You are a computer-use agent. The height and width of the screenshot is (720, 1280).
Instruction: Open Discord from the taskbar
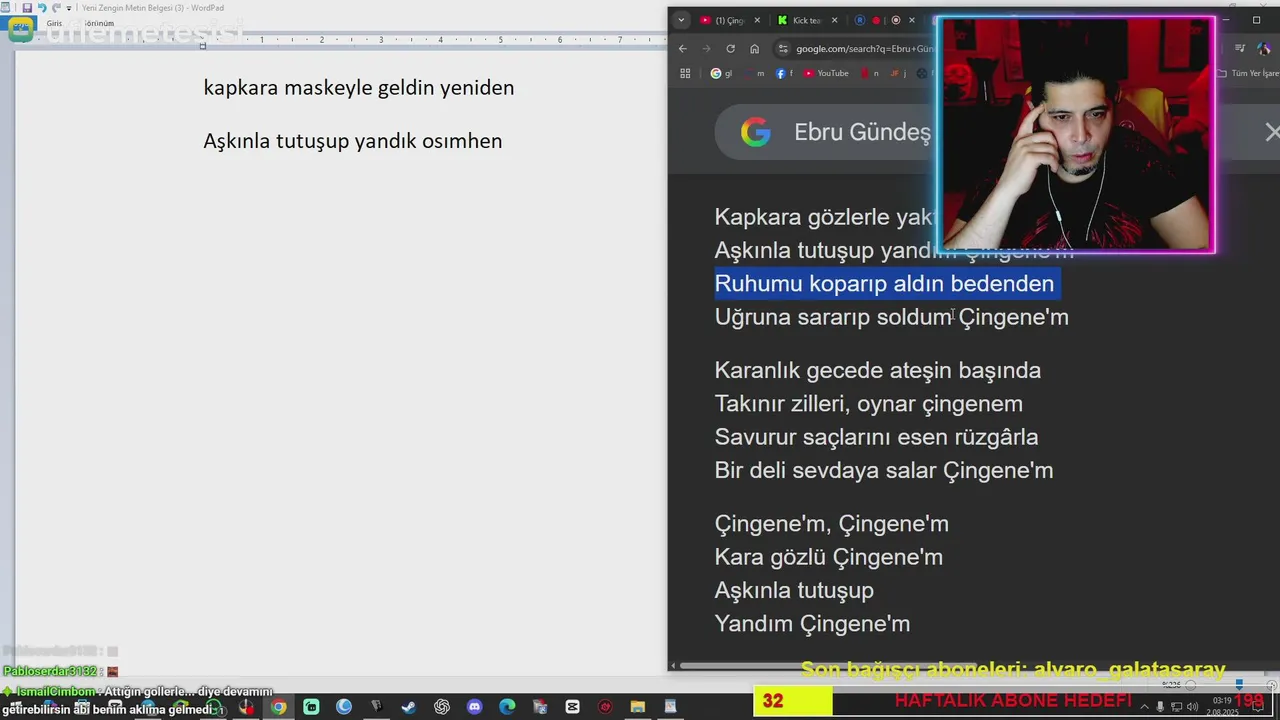[x=475, y=707]
